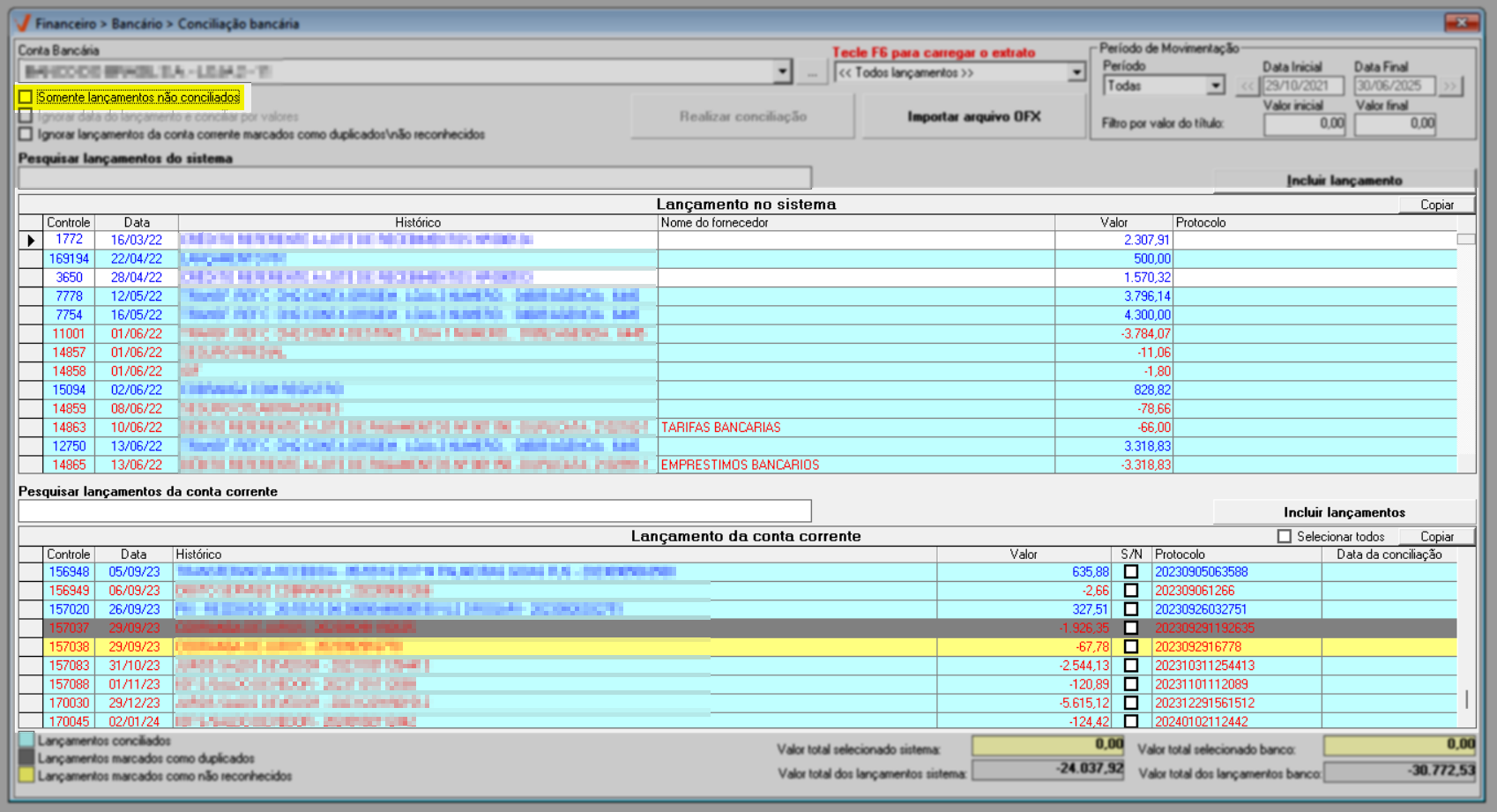Click 'Pesquisar lançamentos da conta corrente' search box
The width and height of the screenshot is (1497, 812).
tap(414, 510)
